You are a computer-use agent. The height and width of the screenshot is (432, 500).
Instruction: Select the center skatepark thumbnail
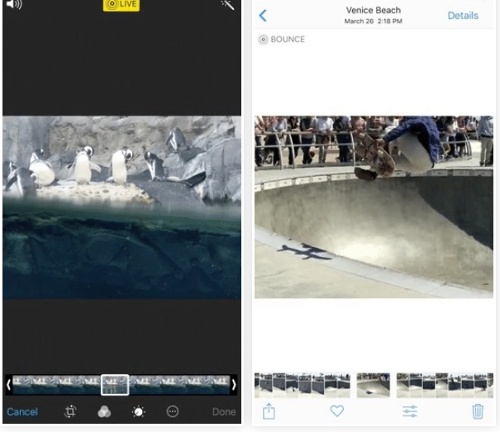click(373, 385)
